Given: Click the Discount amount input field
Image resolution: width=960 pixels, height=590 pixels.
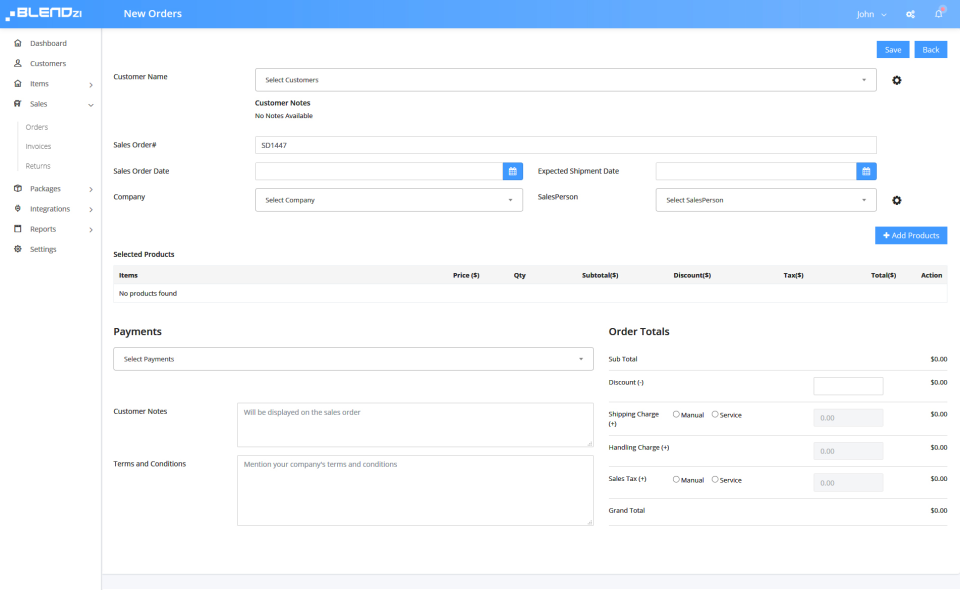Looking at the screenshot, I should (848, 386).
